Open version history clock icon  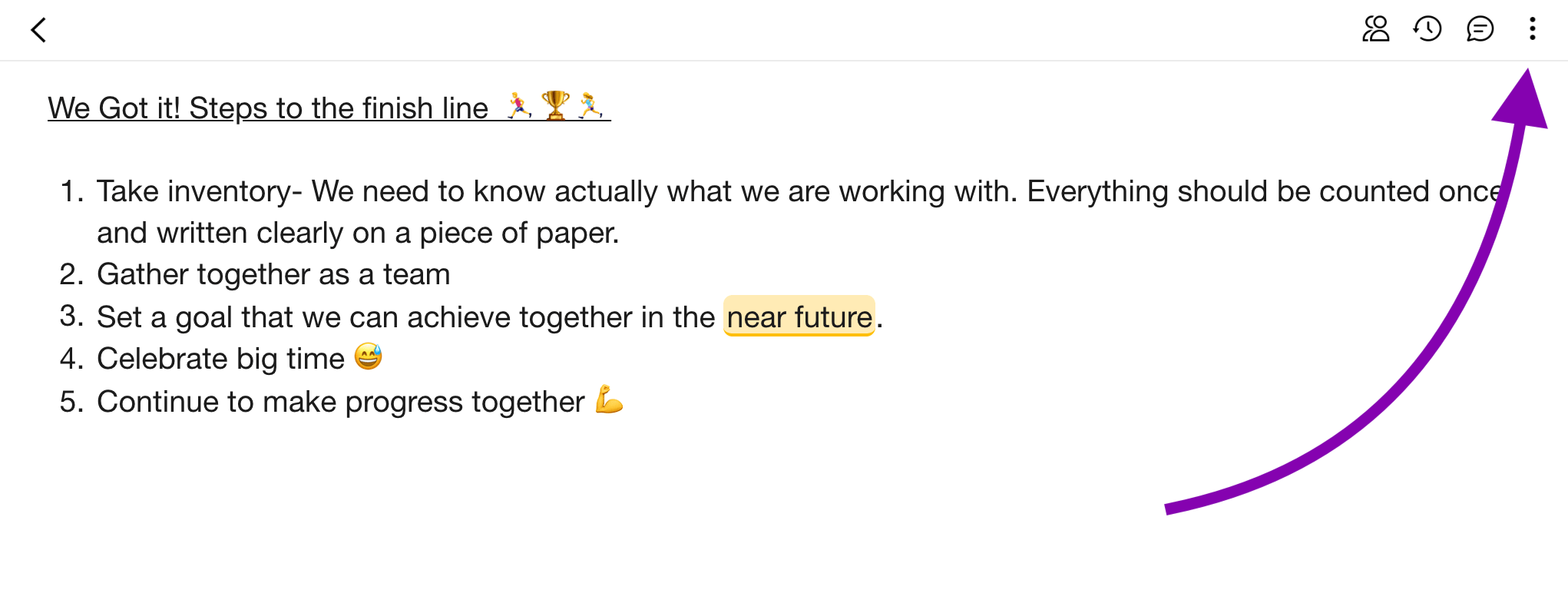[1427, 29]
